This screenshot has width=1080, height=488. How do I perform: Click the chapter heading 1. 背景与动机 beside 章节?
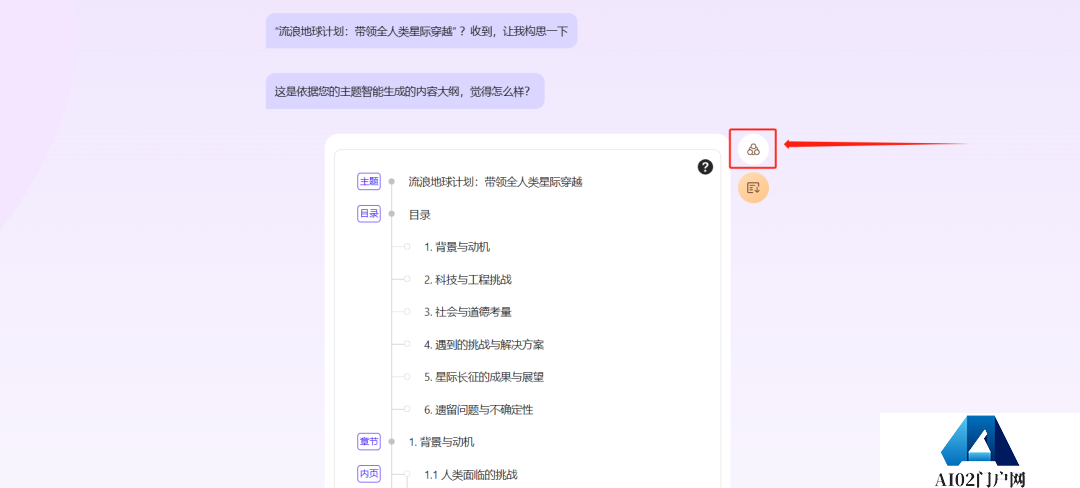point(442,442)
